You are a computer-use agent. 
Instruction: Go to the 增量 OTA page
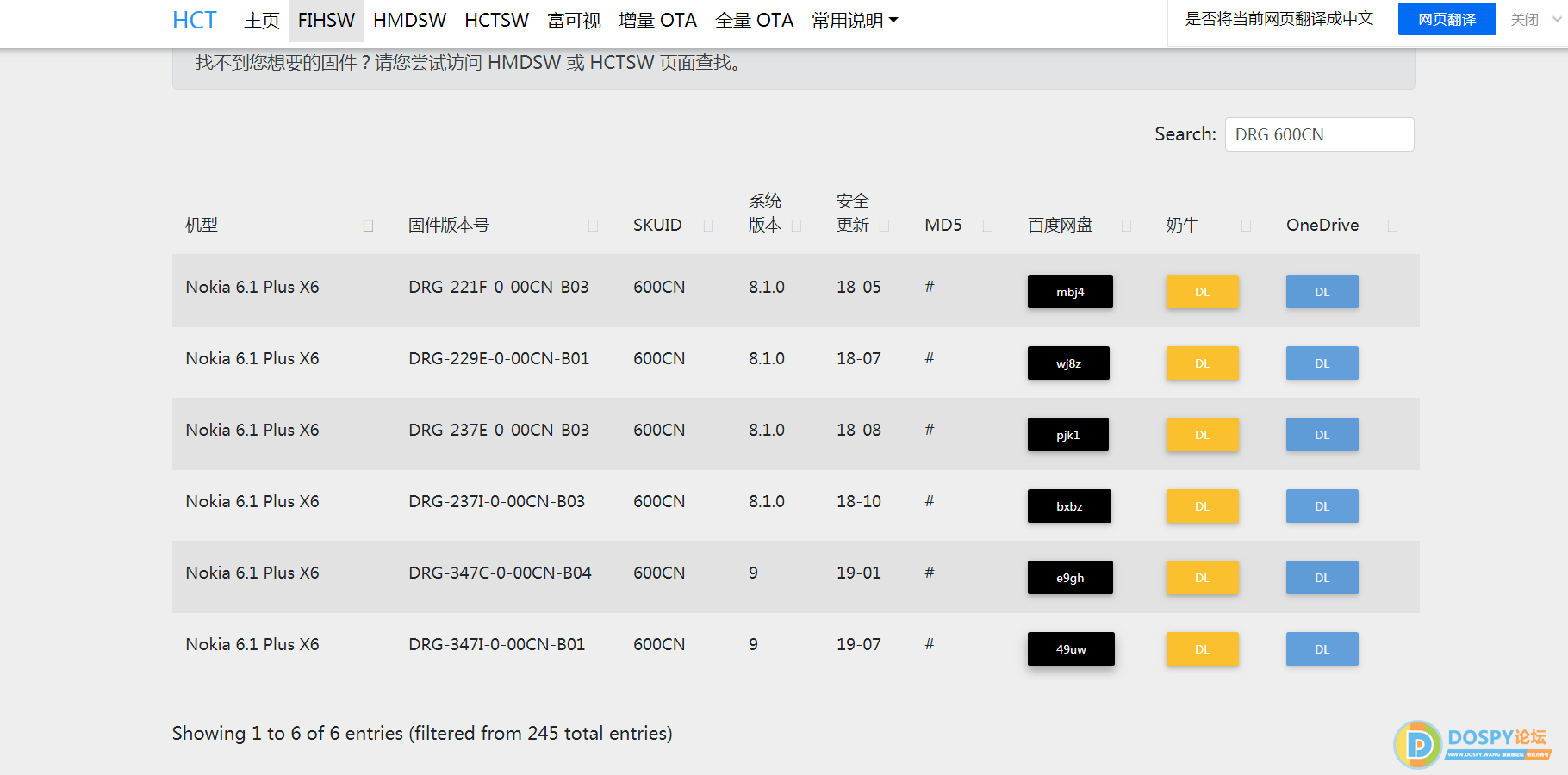click(x=657, y=21)
